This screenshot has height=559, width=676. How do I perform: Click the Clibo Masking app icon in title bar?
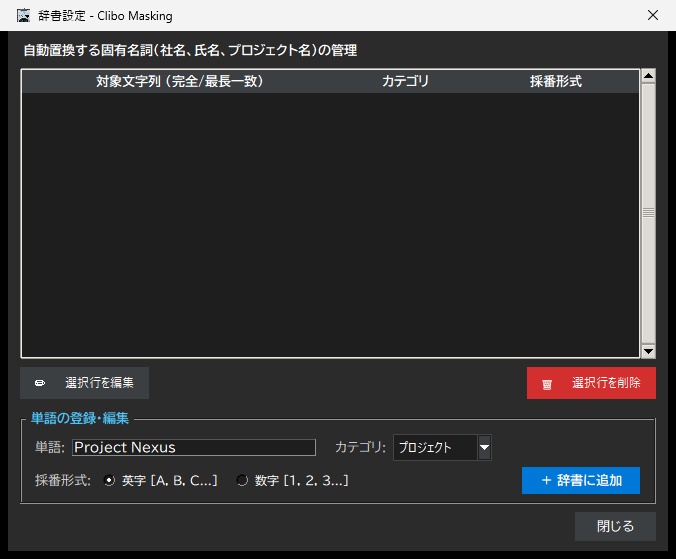pyautogui.click(x=23, y=16)
